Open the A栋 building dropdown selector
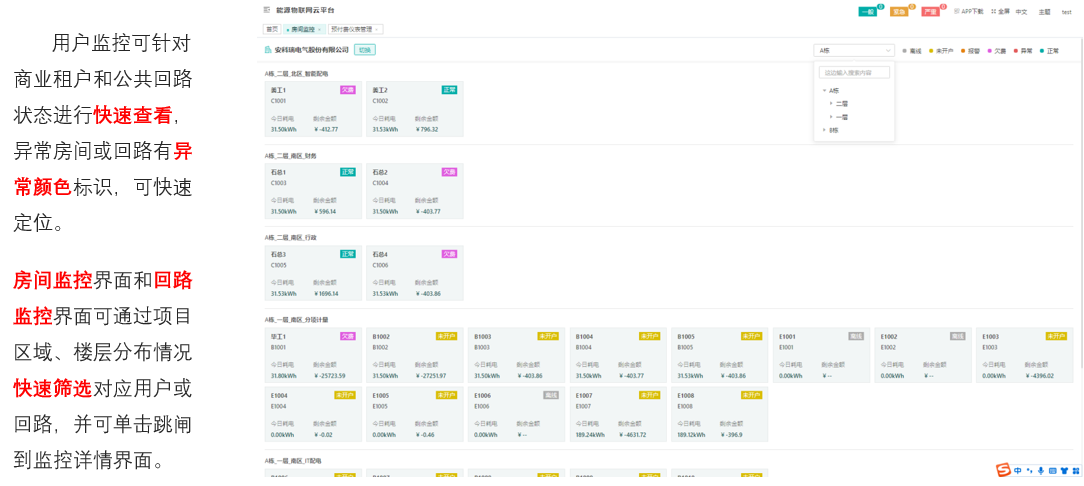 click(854, 50)
